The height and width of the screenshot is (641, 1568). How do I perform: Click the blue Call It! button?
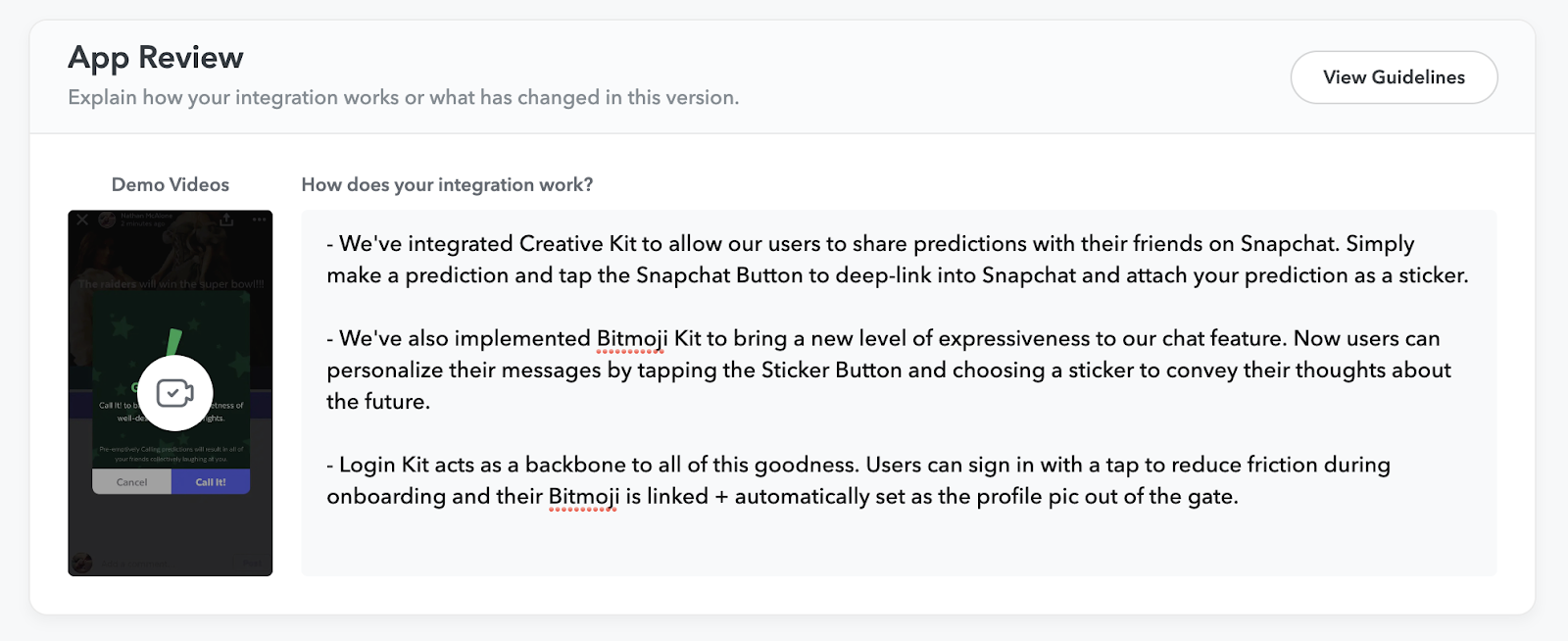click(211, 481)
